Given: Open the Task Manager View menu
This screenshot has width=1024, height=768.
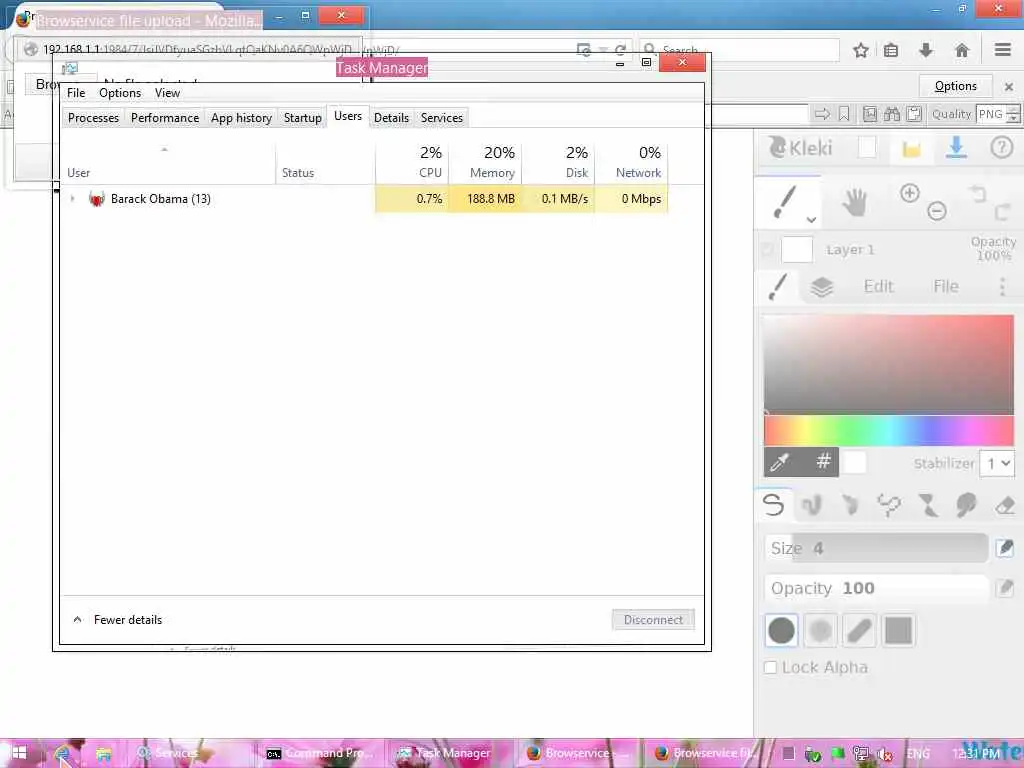Looking at the screenshot, I should tap(167, 93).
